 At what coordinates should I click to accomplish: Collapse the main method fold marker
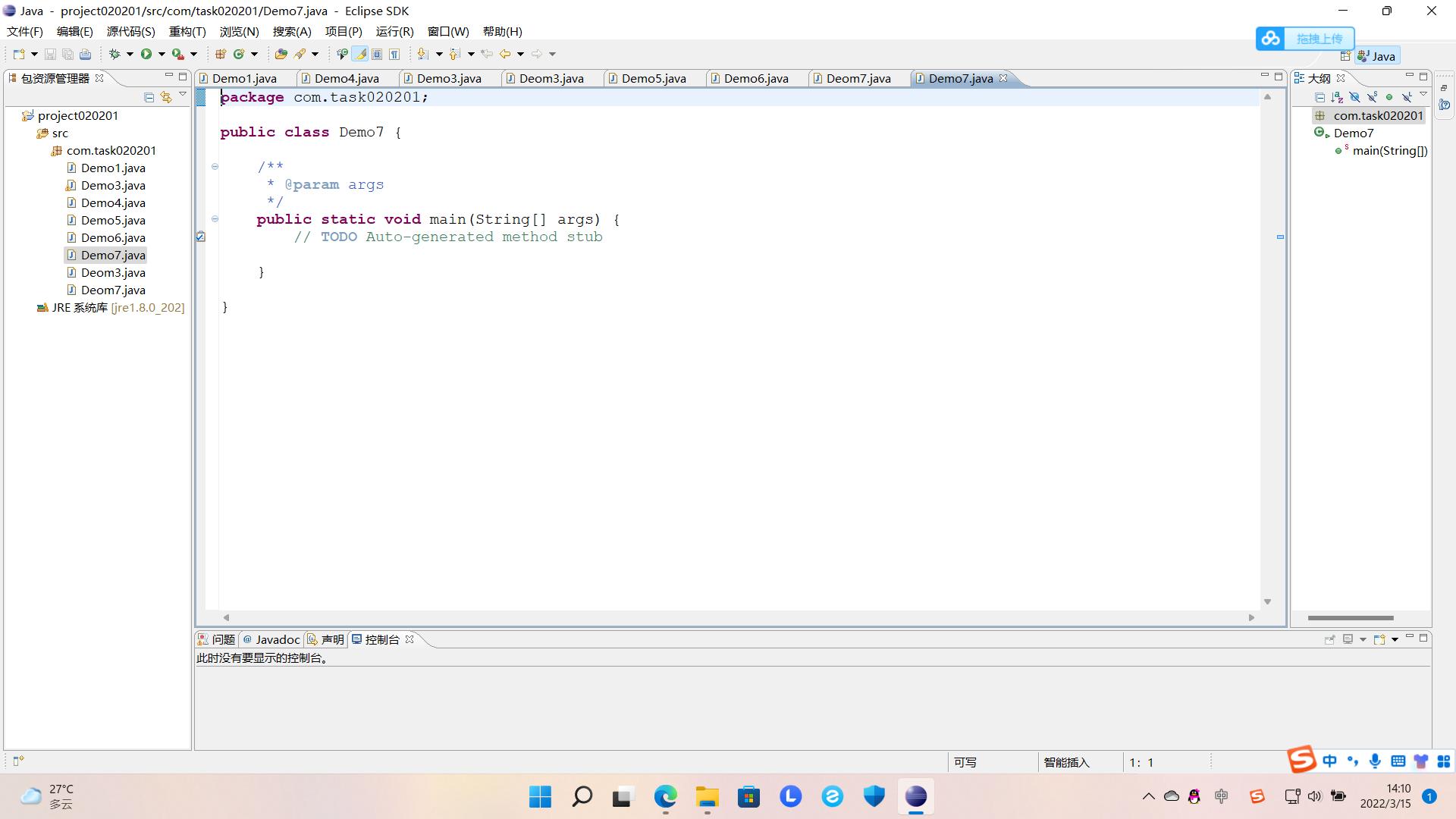pyautogui.click(x=215, y=219)
